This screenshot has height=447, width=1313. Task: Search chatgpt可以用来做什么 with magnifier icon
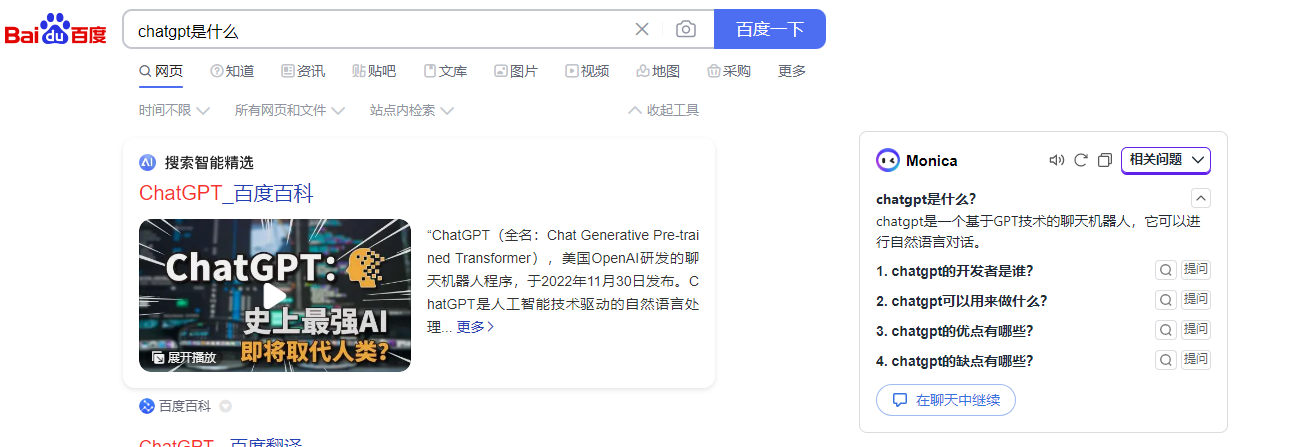pos(1165,300)
